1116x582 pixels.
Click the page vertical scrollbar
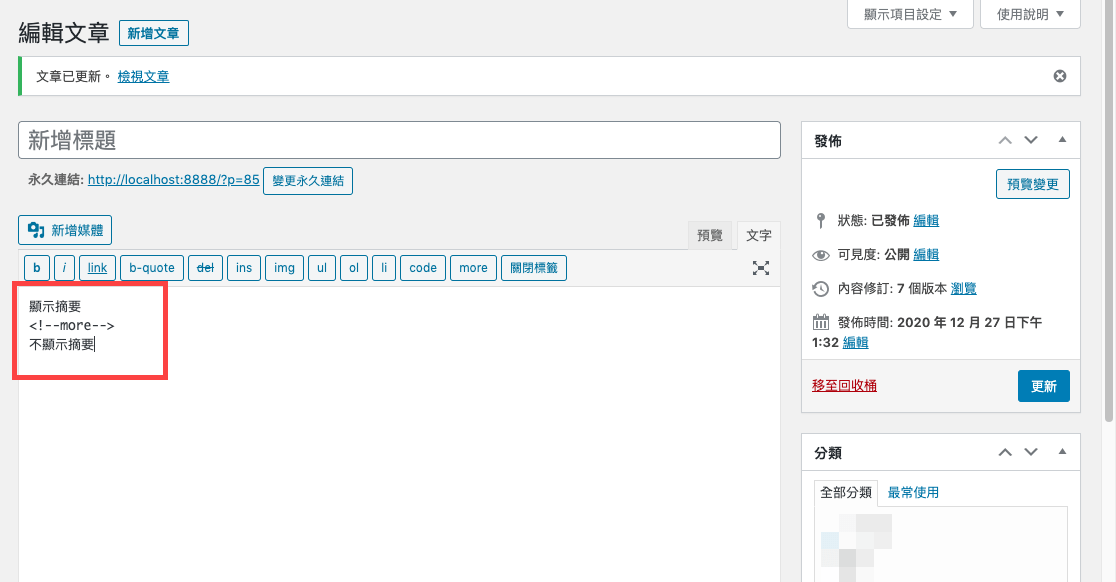(1109, 213)
